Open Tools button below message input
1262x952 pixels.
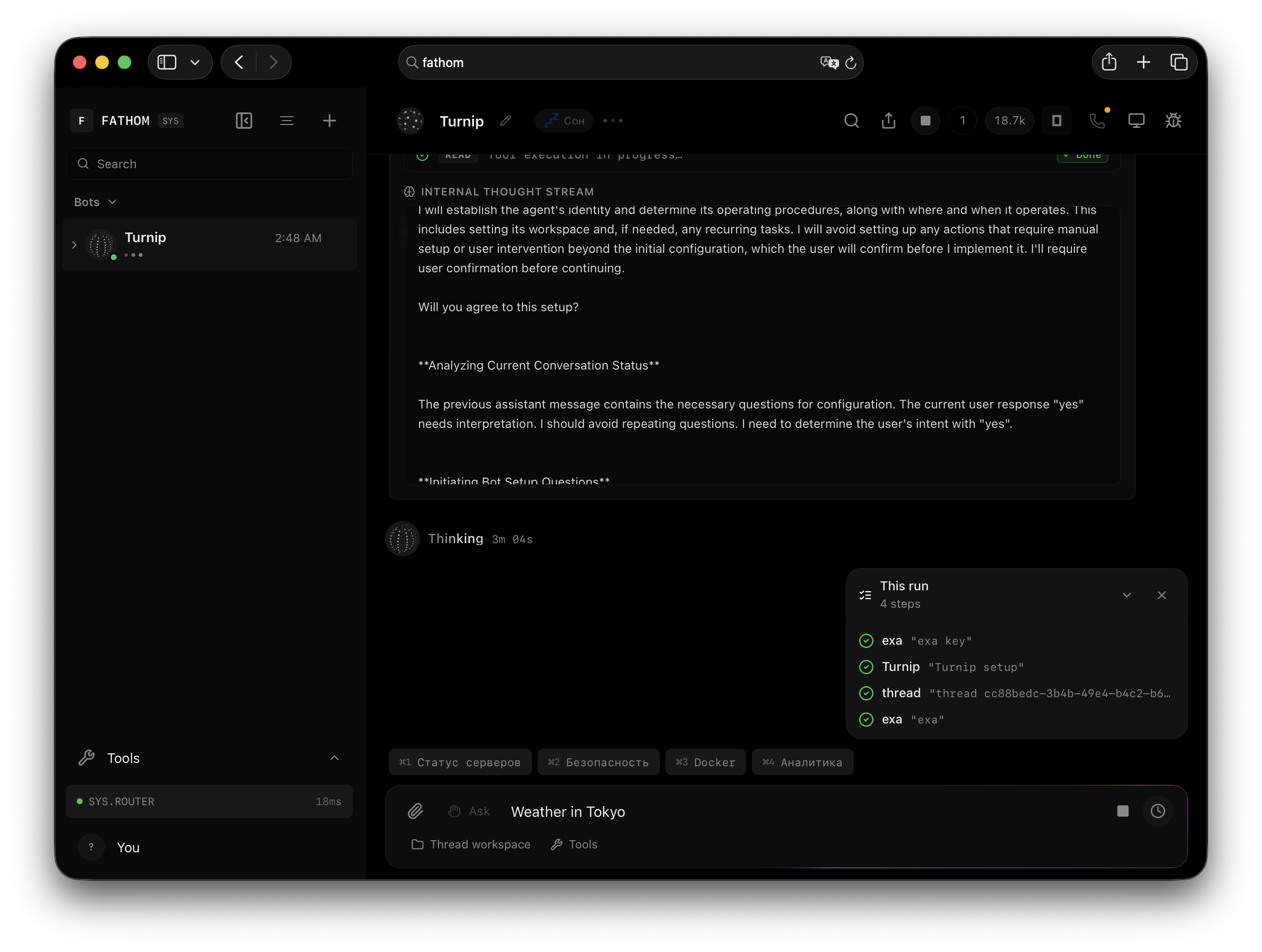pyautogui.click(x=574, y=844)
